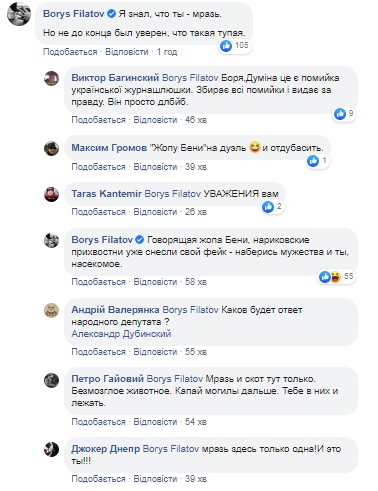Reply to Джокер Днепр's comment with Відповісти
378x491 pixels.
tap(155, 479)
